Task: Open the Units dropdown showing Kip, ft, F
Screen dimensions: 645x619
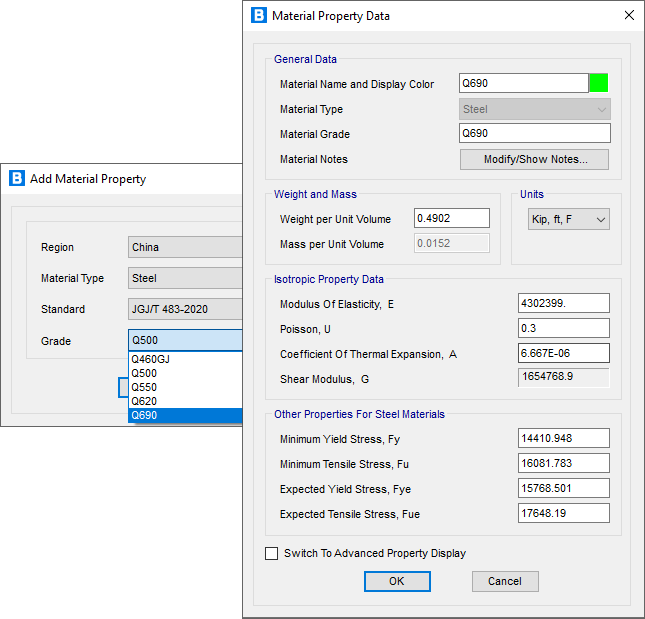Action: tap(569, 219)
